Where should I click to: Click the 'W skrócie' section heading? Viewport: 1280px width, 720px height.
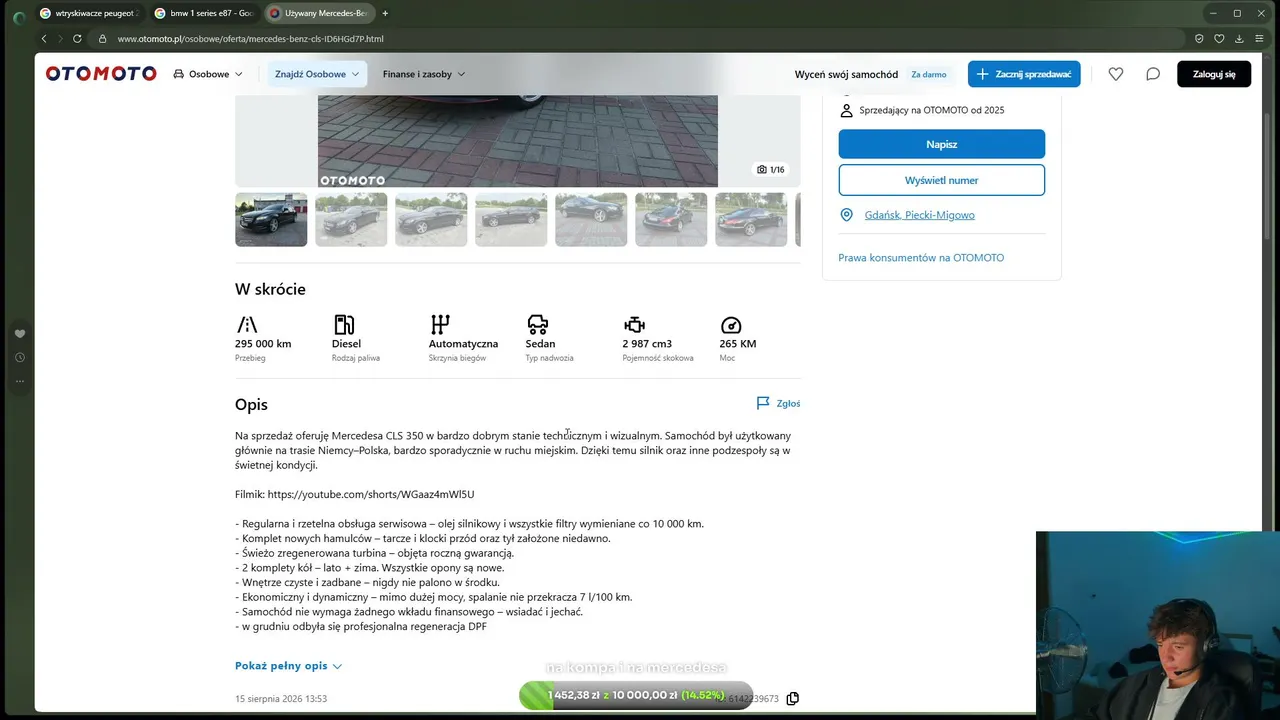coord(270,289)
